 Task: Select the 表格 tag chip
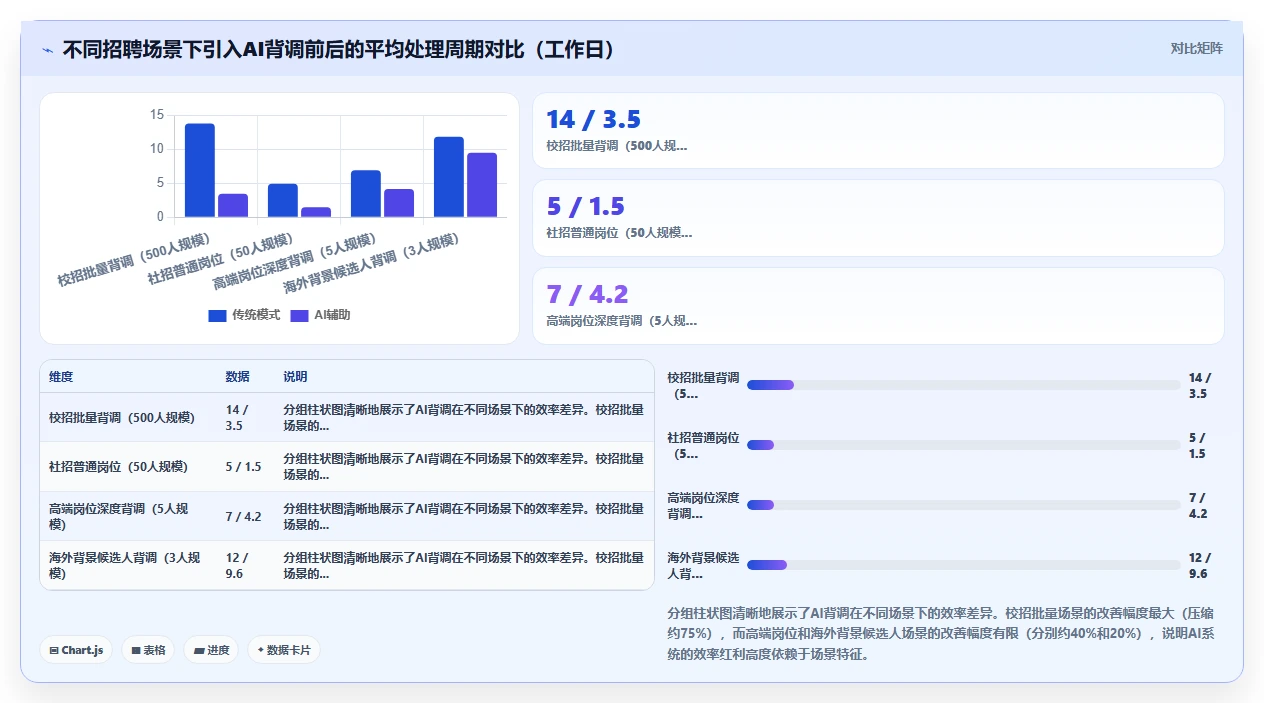[x=148, y=650]
